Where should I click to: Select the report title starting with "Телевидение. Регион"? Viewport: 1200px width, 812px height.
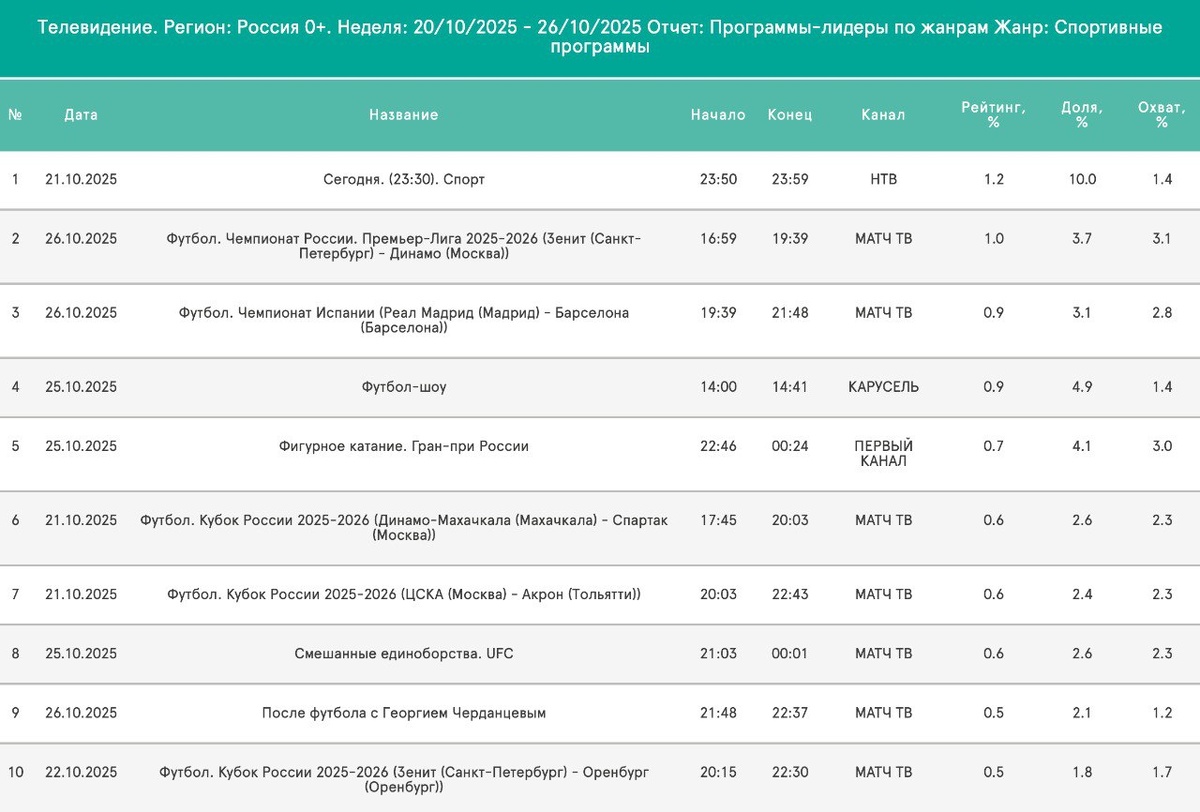coord(600,38)
